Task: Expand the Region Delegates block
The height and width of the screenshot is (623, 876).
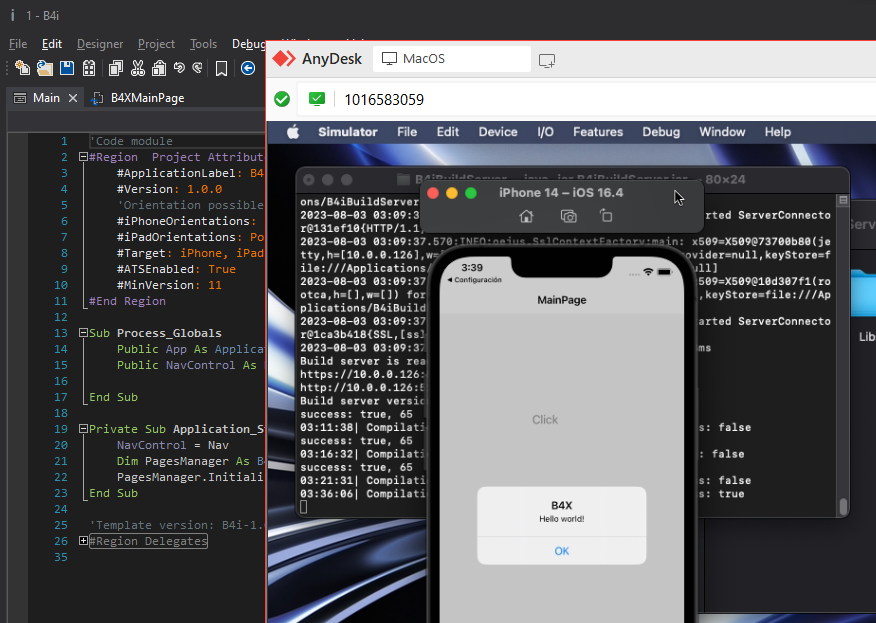Action: (83, 541)
